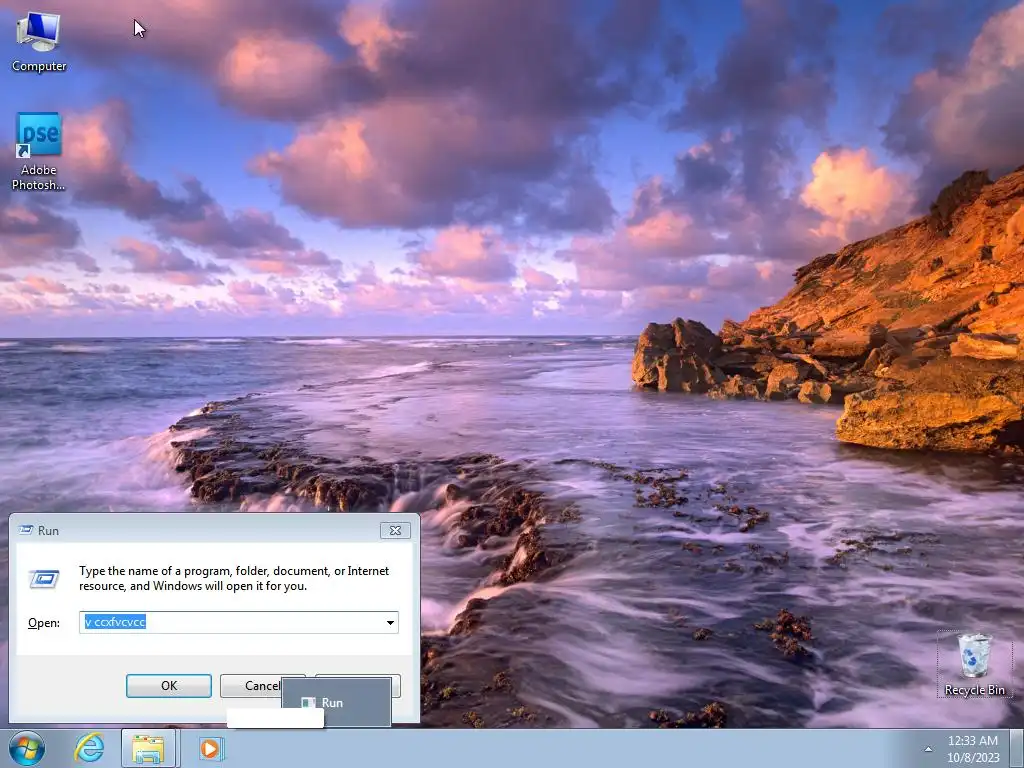The image size is (1024, 768).
Task: Open the clock showing 12:33 AM
Action: [x=973, y=748]
